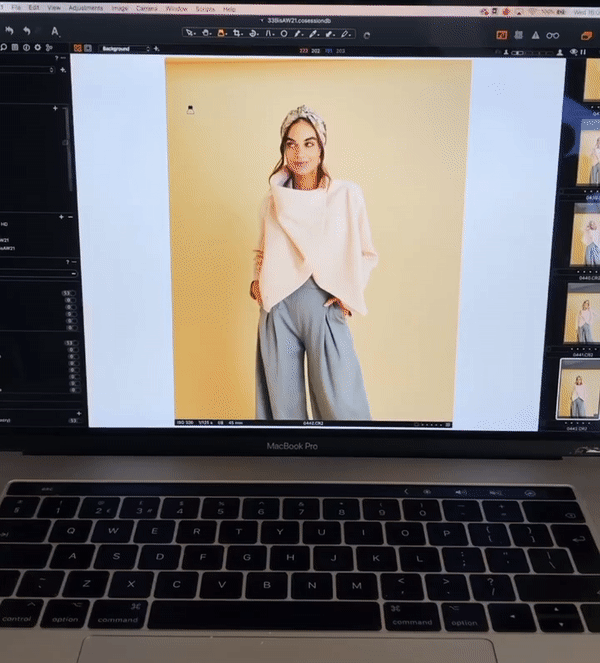Screen dimensions: 600x663
Task: Open the View menu
Action: point(54,8)
